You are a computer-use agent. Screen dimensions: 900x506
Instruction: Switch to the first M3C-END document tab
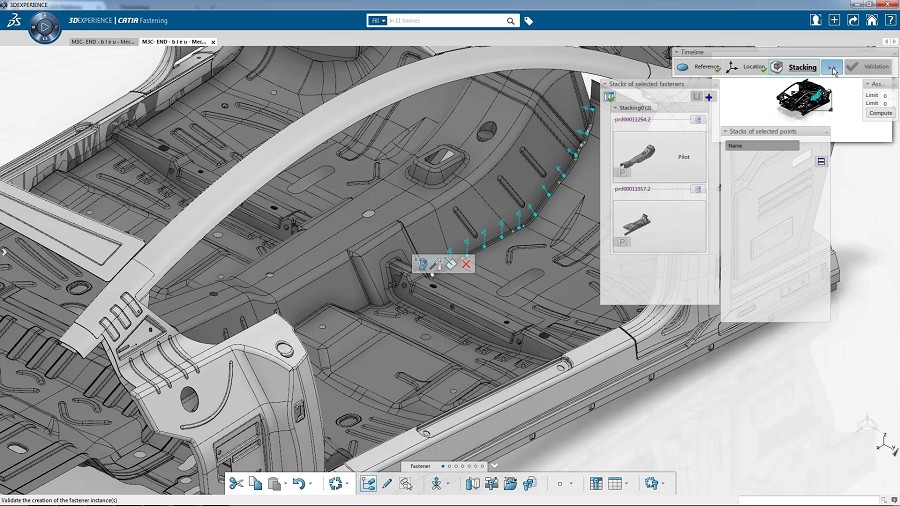101,42
